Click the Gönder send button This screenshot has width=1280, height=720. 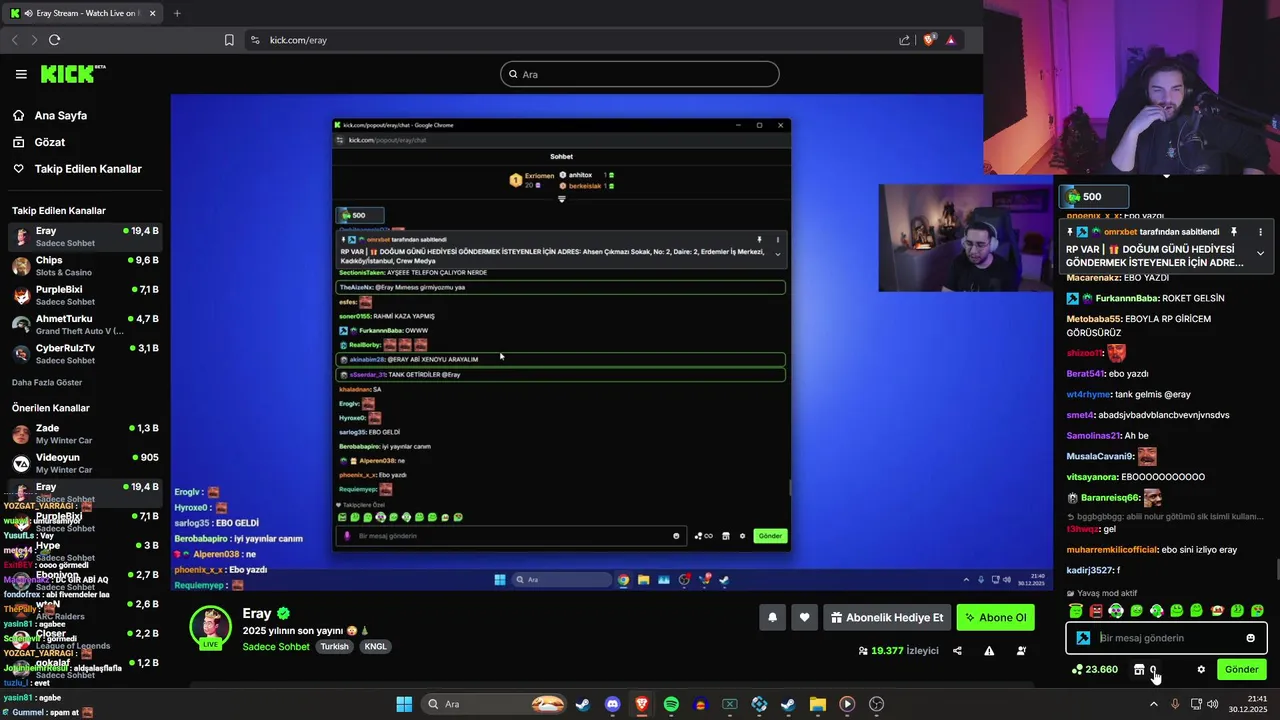tap(1241, 669)
